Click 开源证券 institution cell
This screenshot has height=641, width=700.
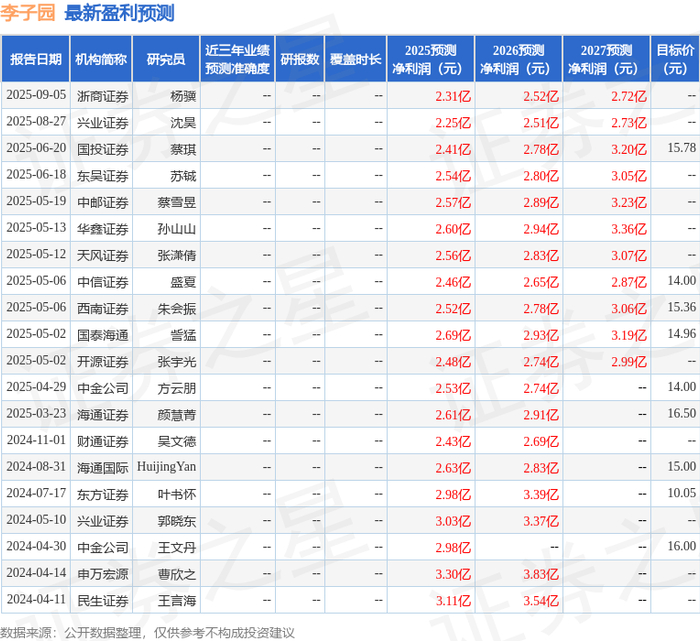click(x=103, y=362)
